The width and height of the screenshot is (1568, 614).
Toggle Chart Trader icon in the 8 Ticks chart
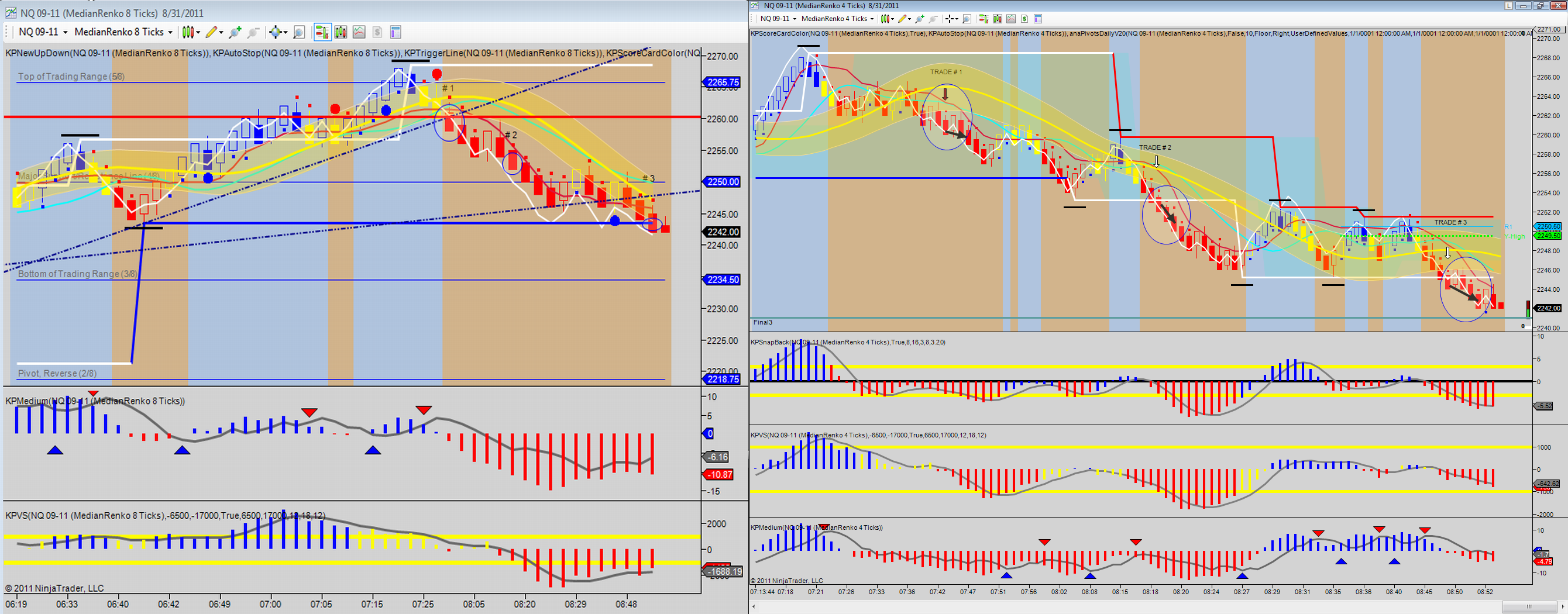[x=322, y=32]
